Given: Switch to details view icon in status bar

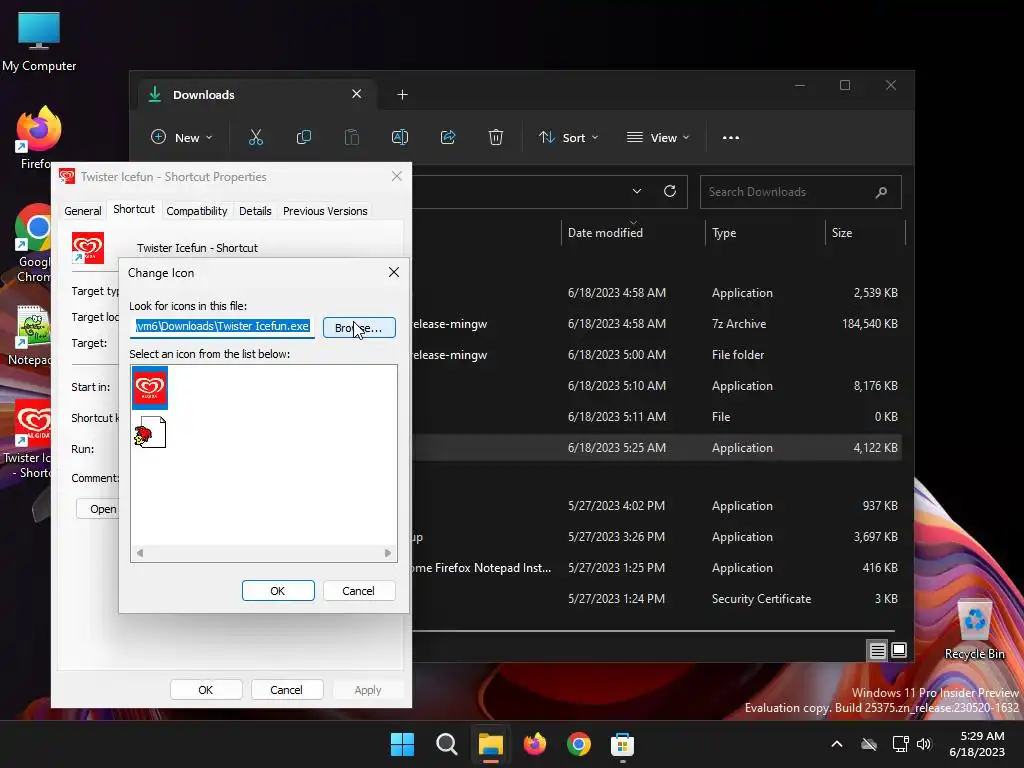Looking at the screenshot, I should click(877, 650).
